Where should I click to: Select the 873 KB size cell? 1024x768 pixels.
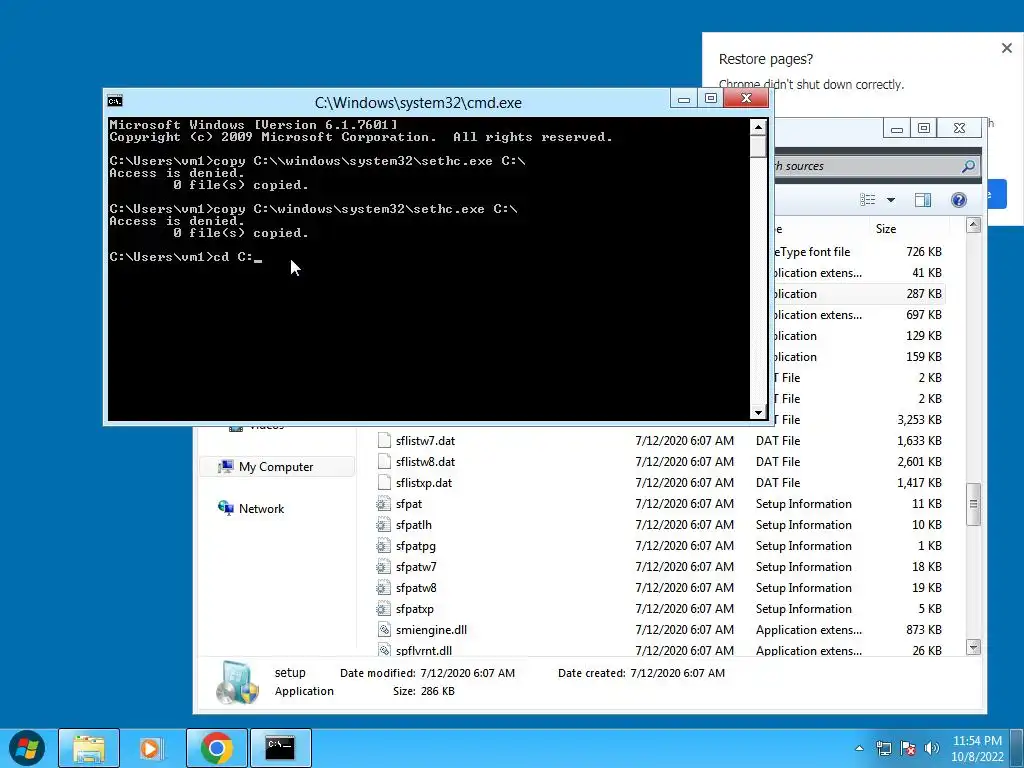click(923, 630)
